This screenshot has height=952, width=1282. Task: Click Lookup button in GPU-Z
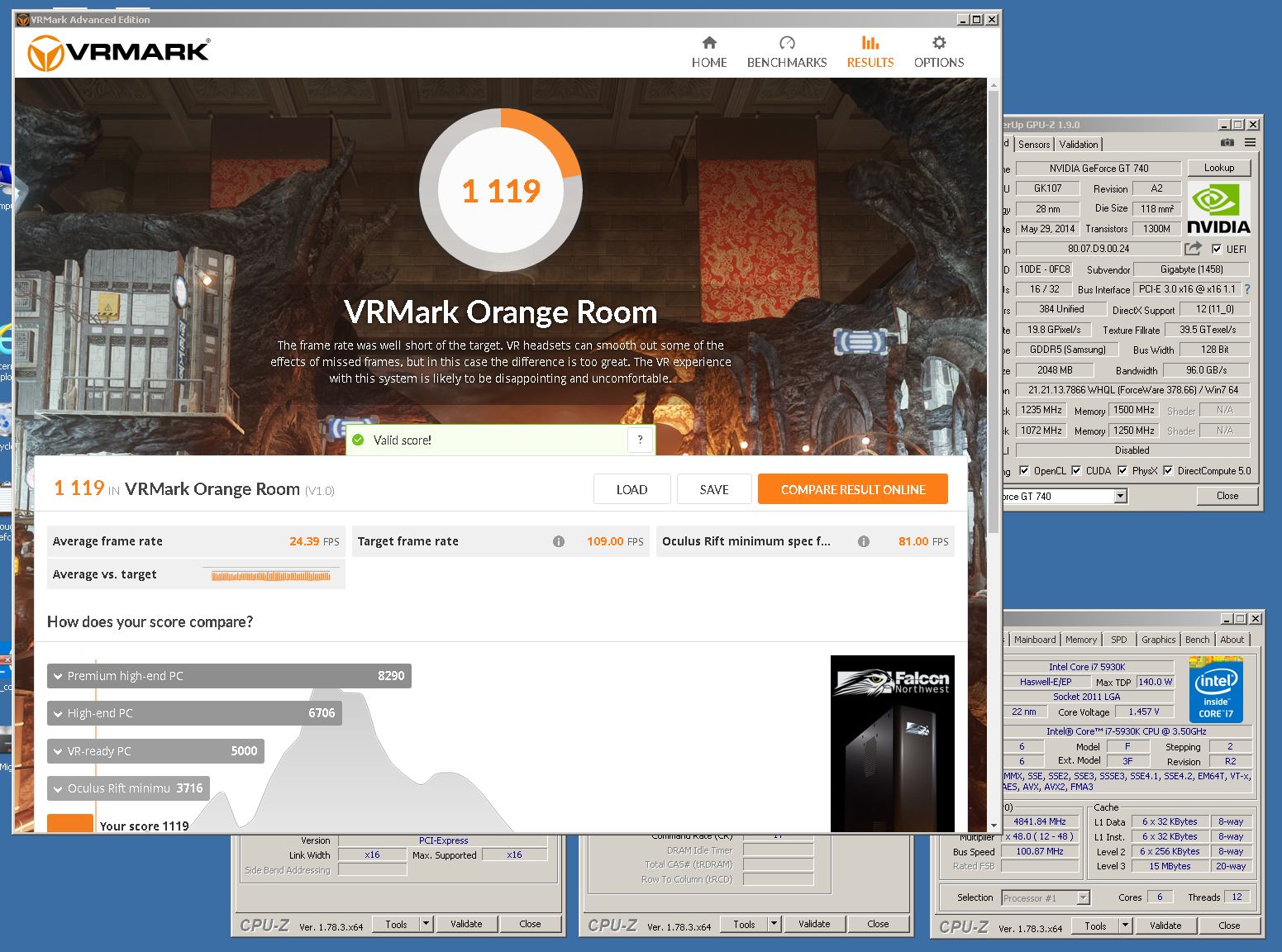(x=1219, y=168)
